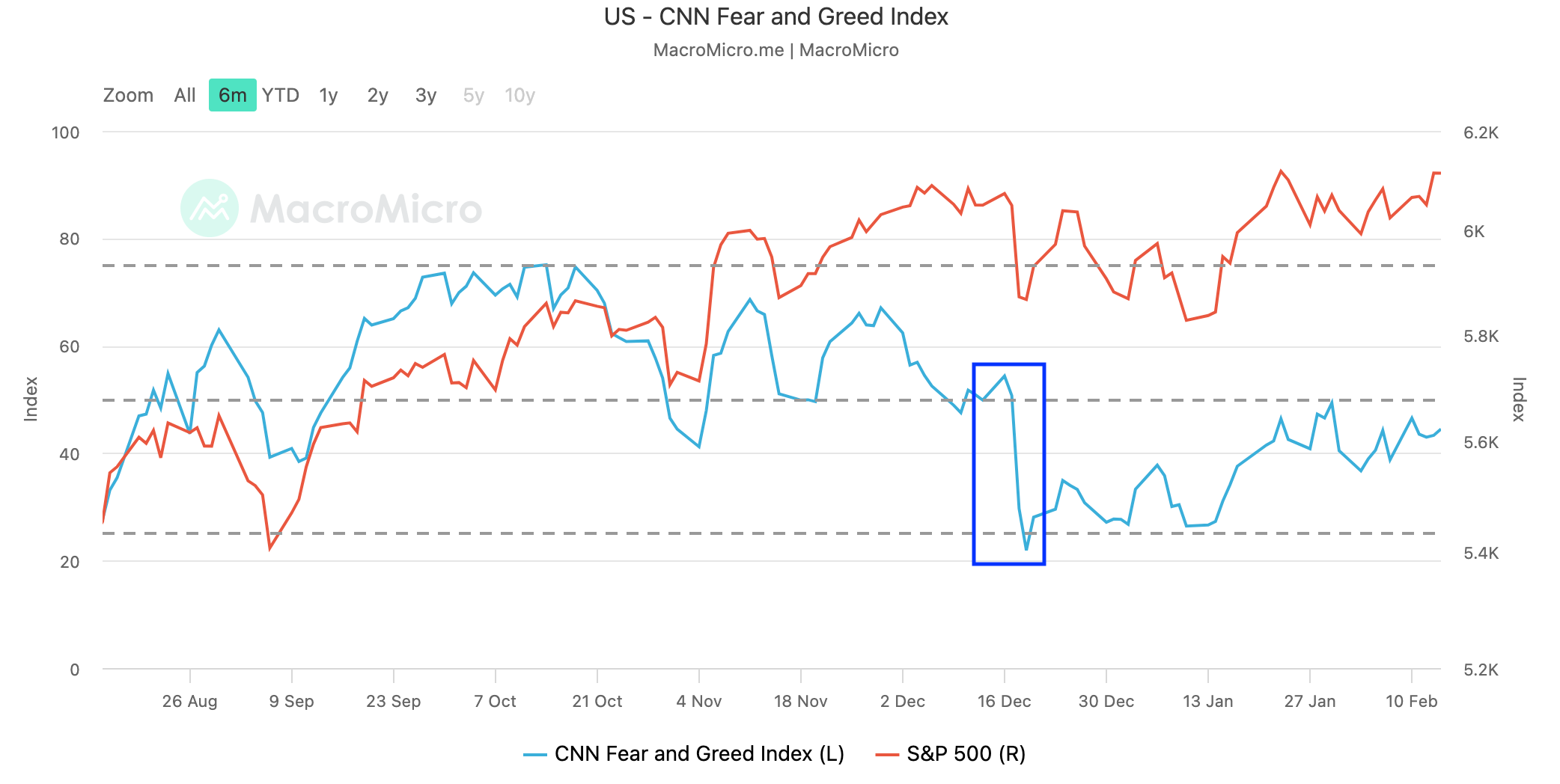This screenshot has width=1560, height=784.
Task: Click the 10 Feb date axis label
Action: (x=1411, y=702)
